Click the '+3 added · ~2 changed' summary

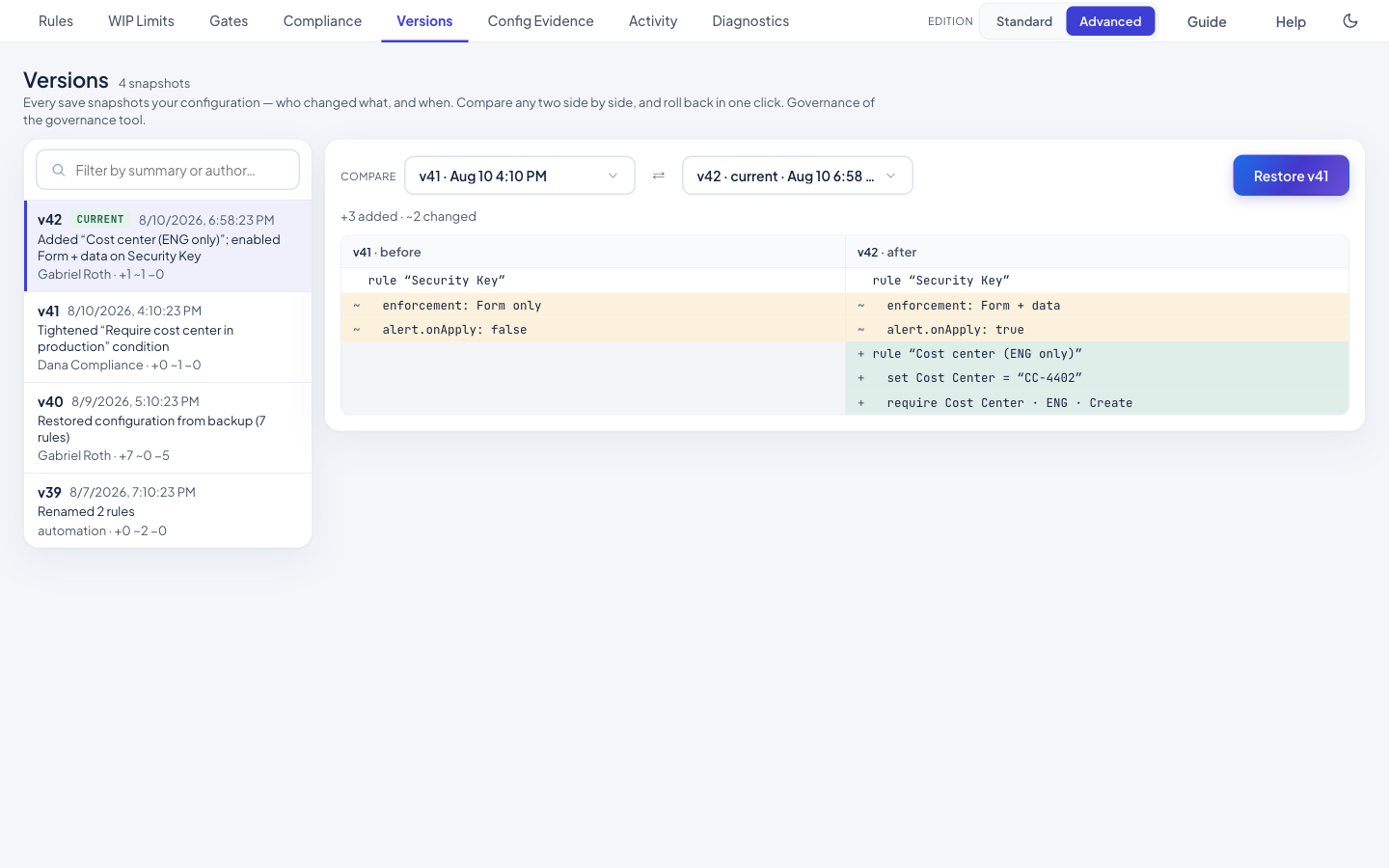pyautogui.click(x=408, y=216)
